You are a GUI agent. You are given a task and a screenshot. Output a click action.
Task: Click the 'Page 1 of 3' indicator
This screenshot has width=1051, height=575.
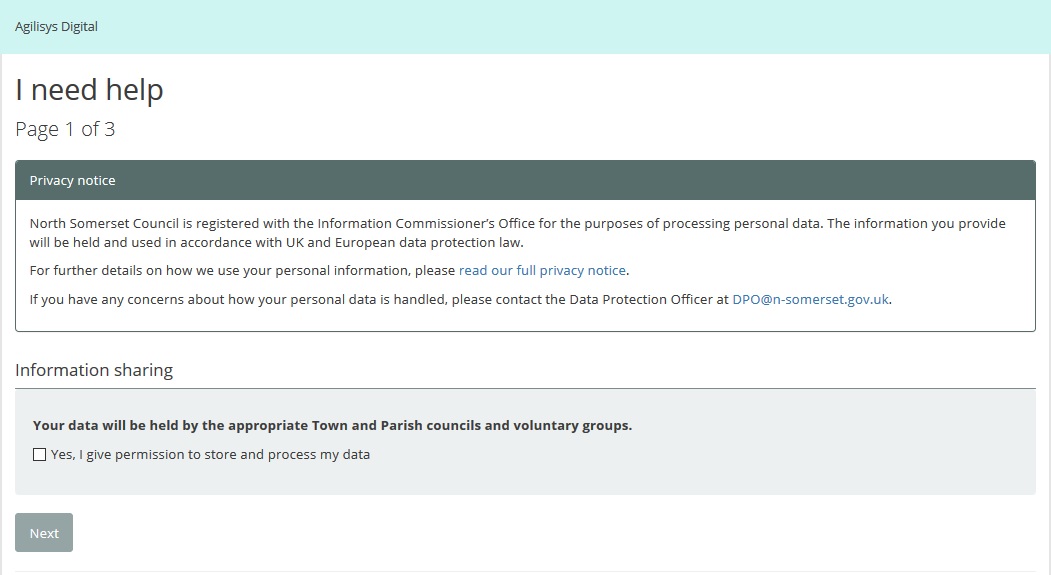point(65,129)
